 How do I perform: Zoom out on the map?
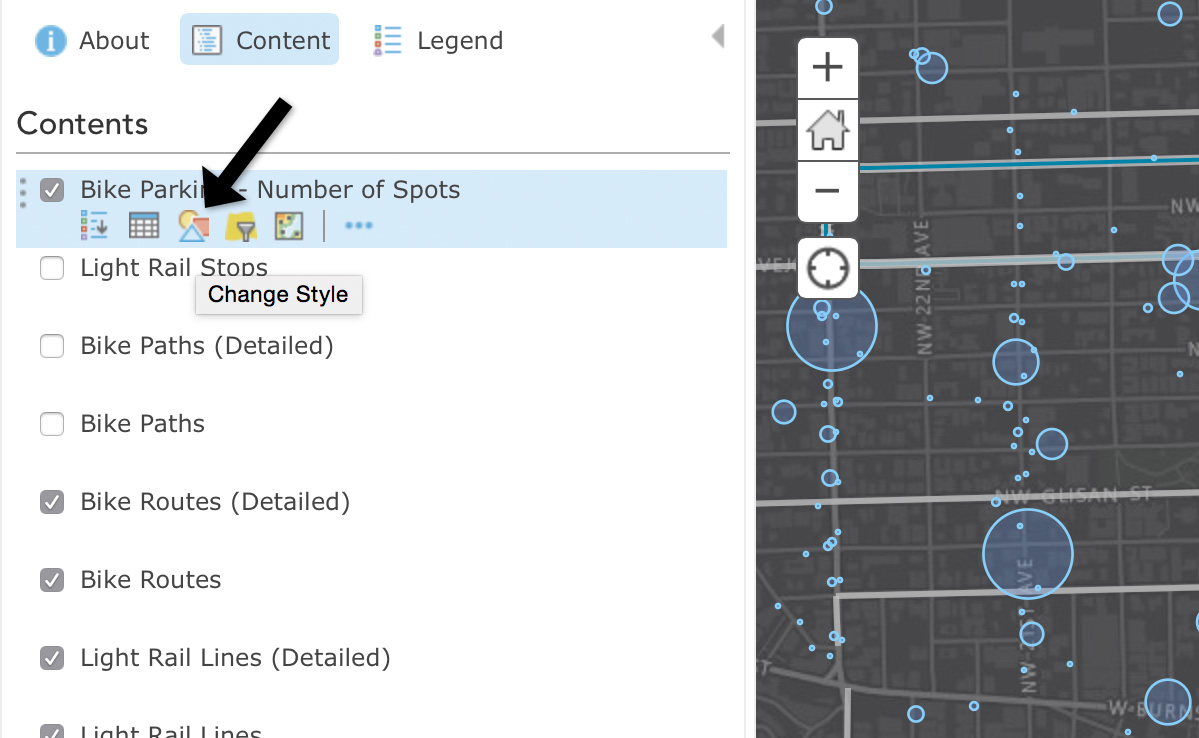point(827,190)
